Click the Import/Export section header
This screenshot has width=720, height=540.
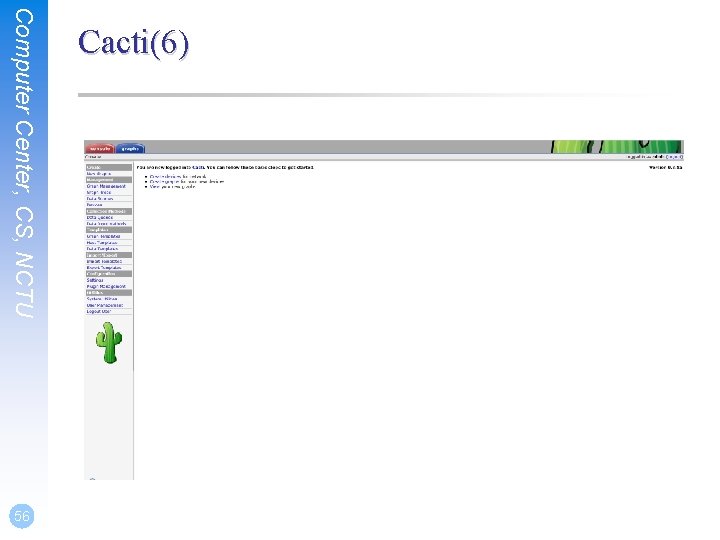coord(109,255)
